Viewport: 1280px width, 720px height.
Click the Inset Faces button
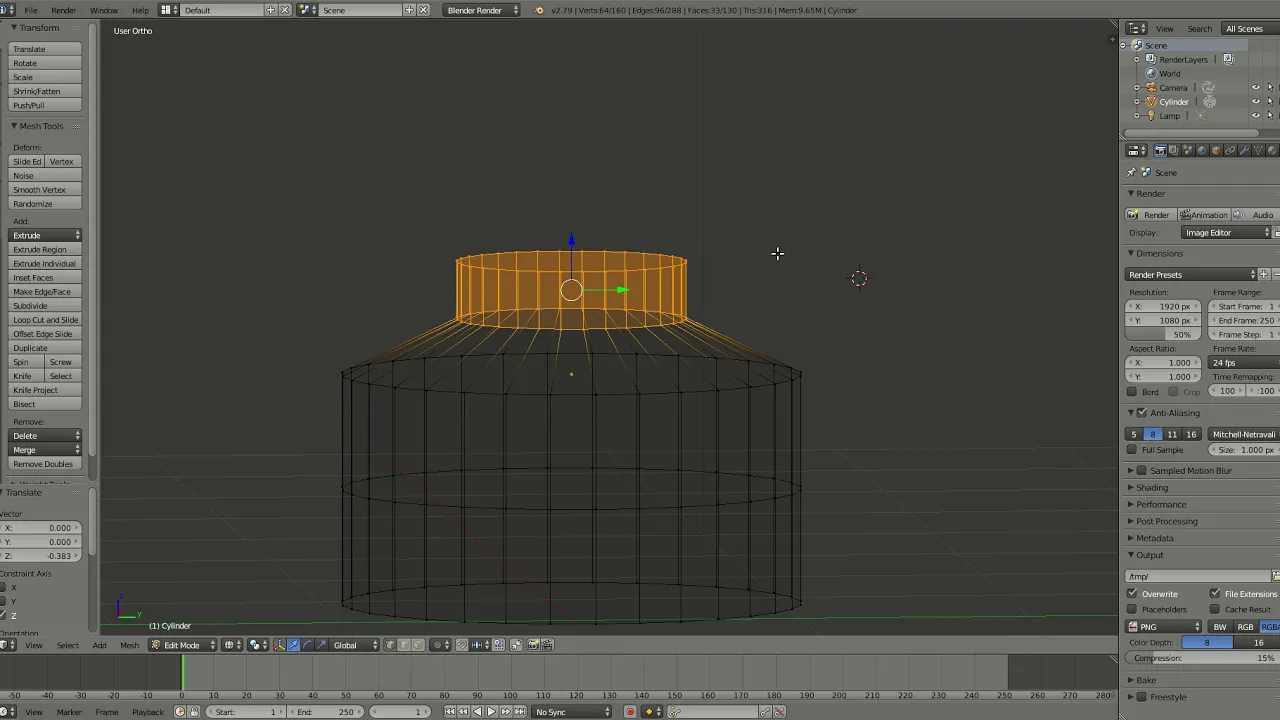(46, 278)
